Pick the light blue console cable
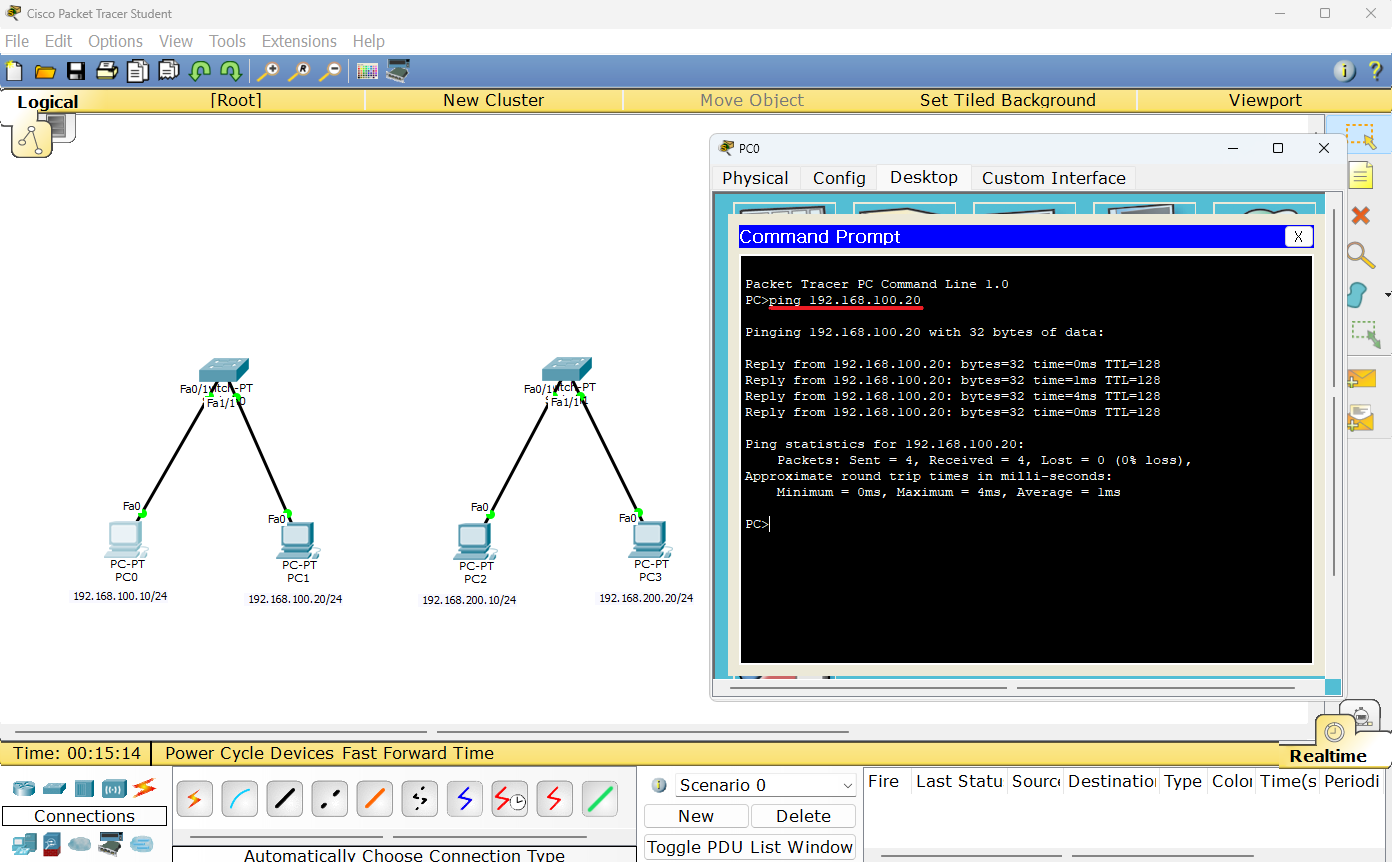The height and width of the screenshot is (862, 1392). 239,799
